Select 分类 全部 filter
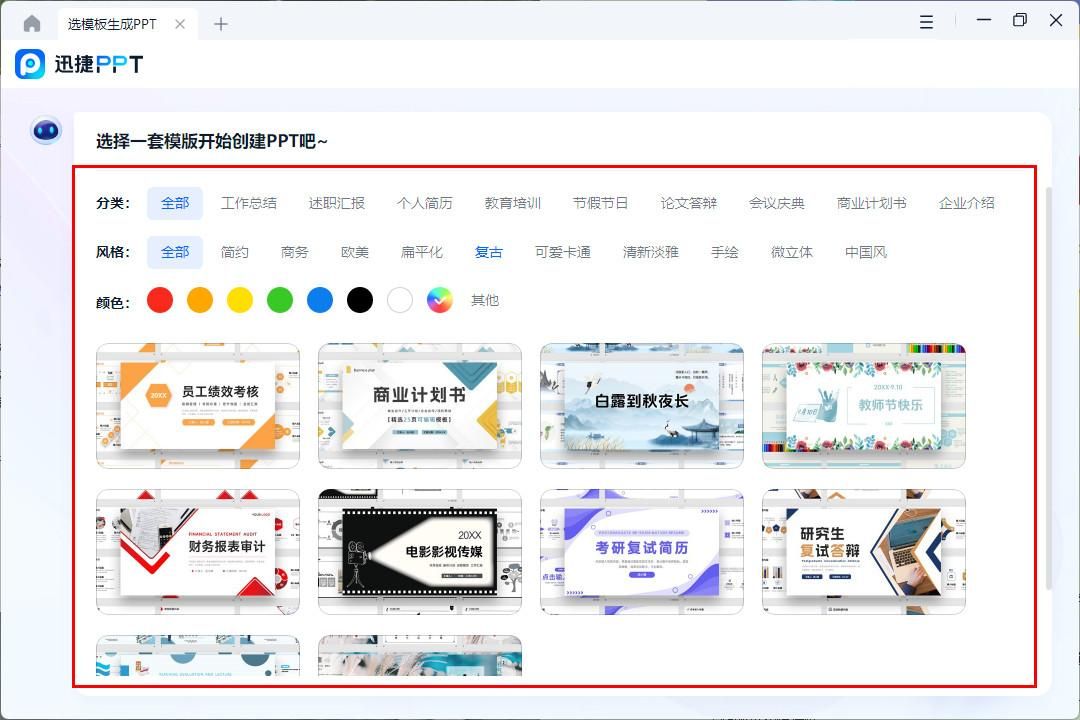The height and width of the screenshot is (720, 1080). (x=175, y=203)
